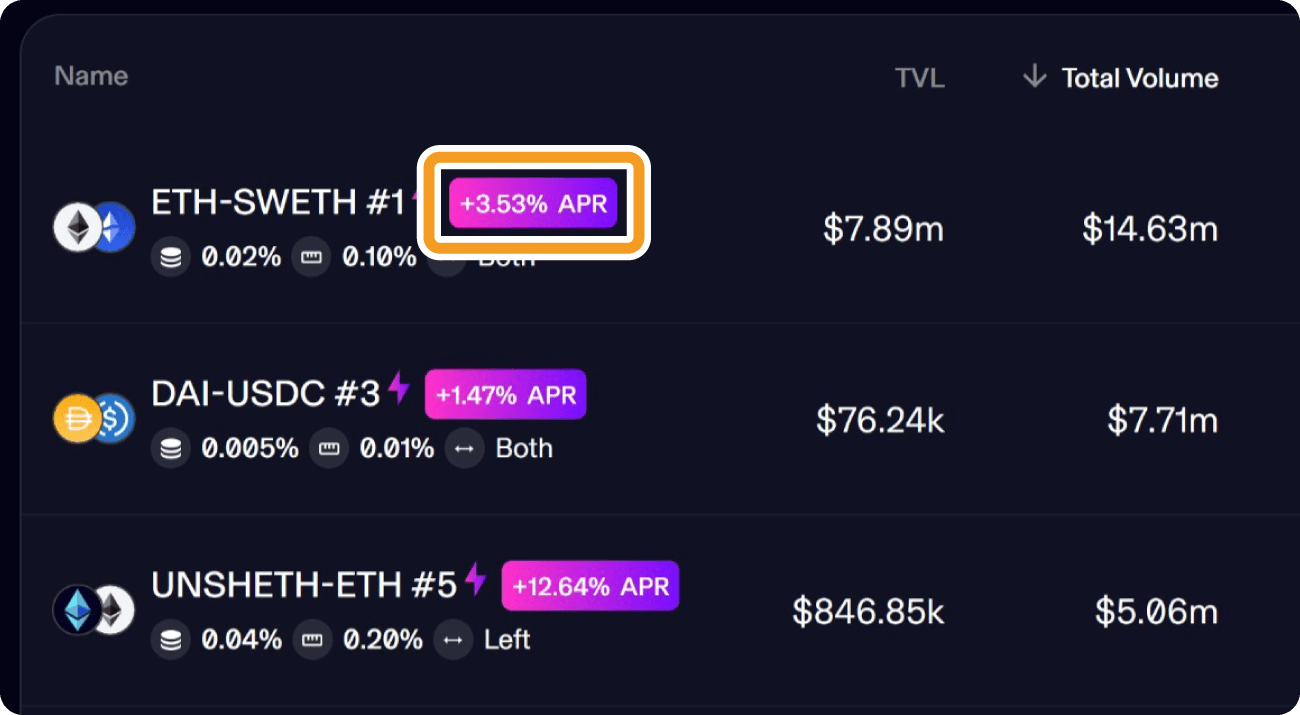
Task: Click the arrows icon beside Left in UNSHETH-ETH
Action: (453, 640)
